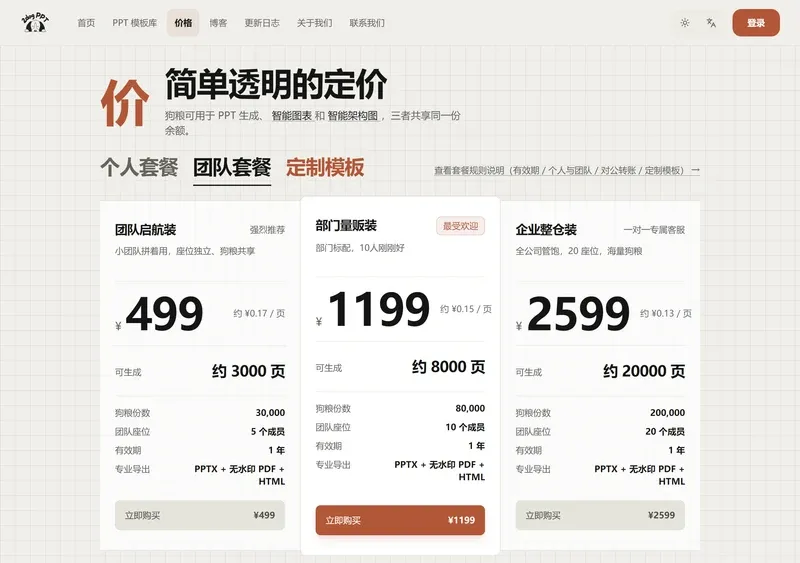Click the 部门量贩装 card title
This screenshot has height=563, width=800.
346,226
